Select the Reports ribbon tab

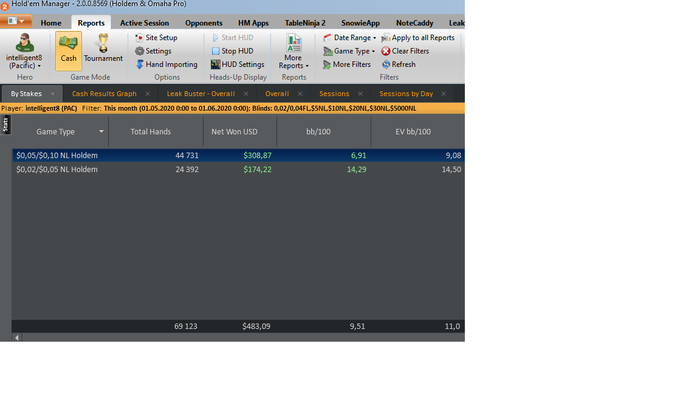tap(91, 23)
